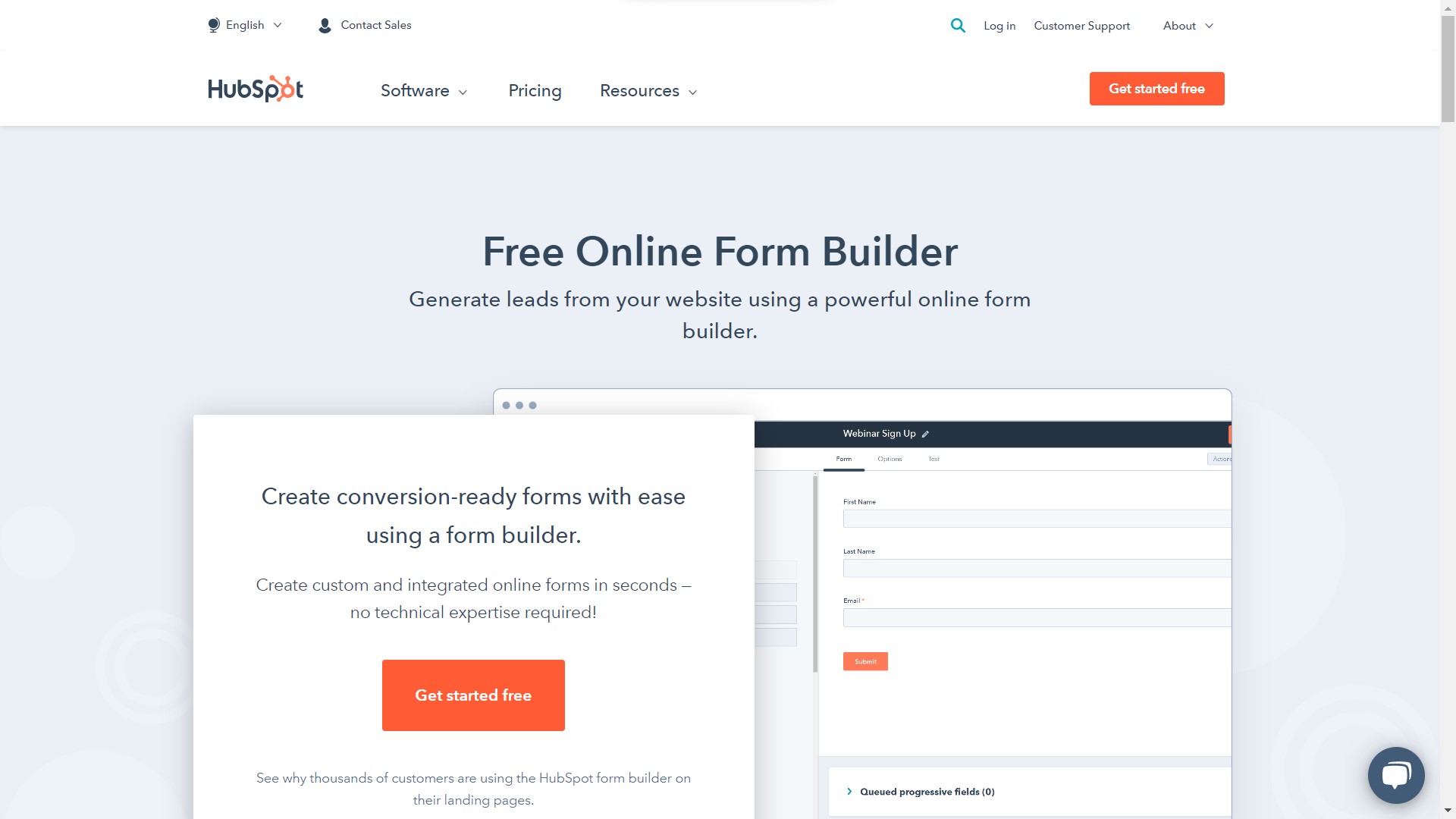Click the Log in link
Viewport: 1456px width, 819px height.
[999, 25]
